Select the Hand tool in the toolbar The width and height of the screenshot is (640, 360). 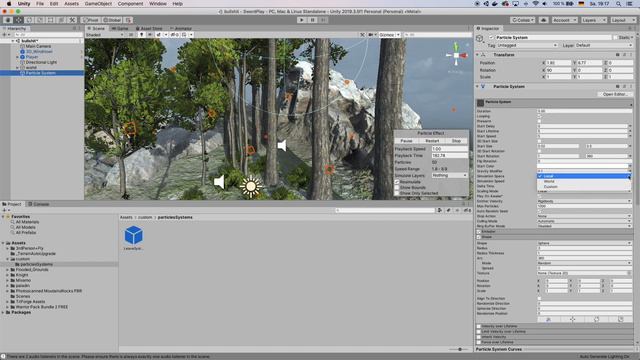pos(8,20)
